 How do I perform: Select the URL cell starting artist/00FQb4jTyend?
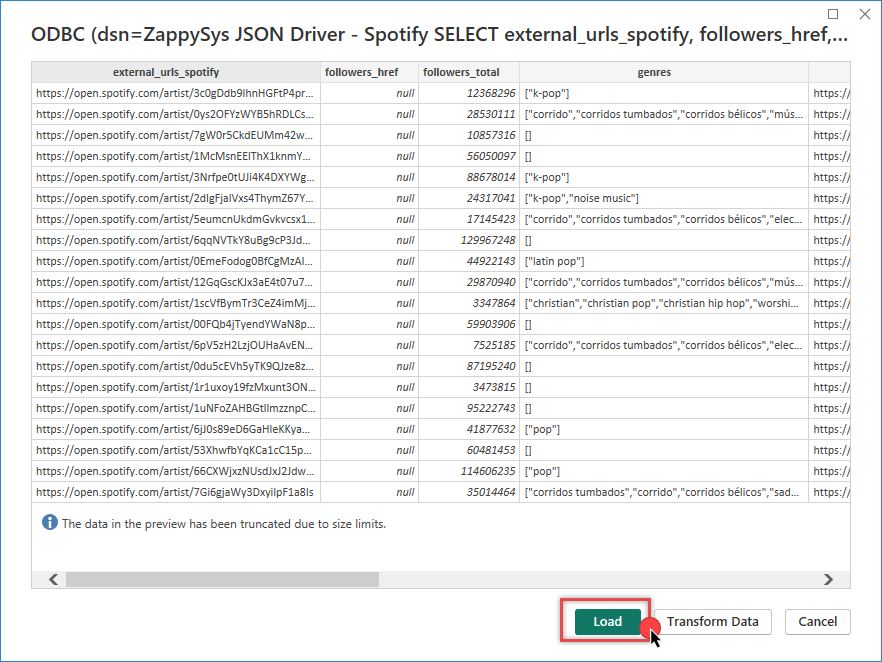(176, 324)
